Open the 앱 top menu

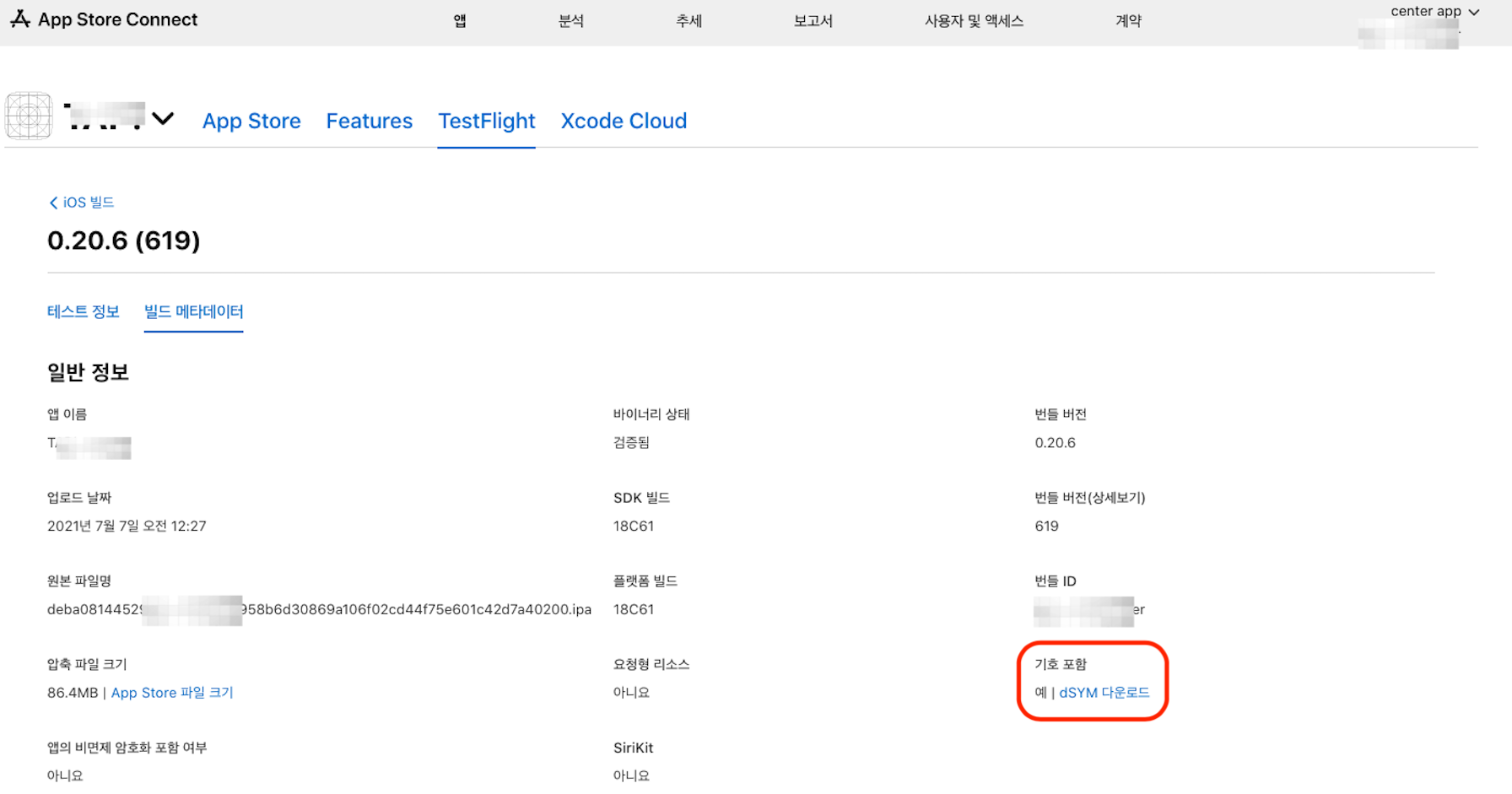pyautogui.click(x=460, y=20)
